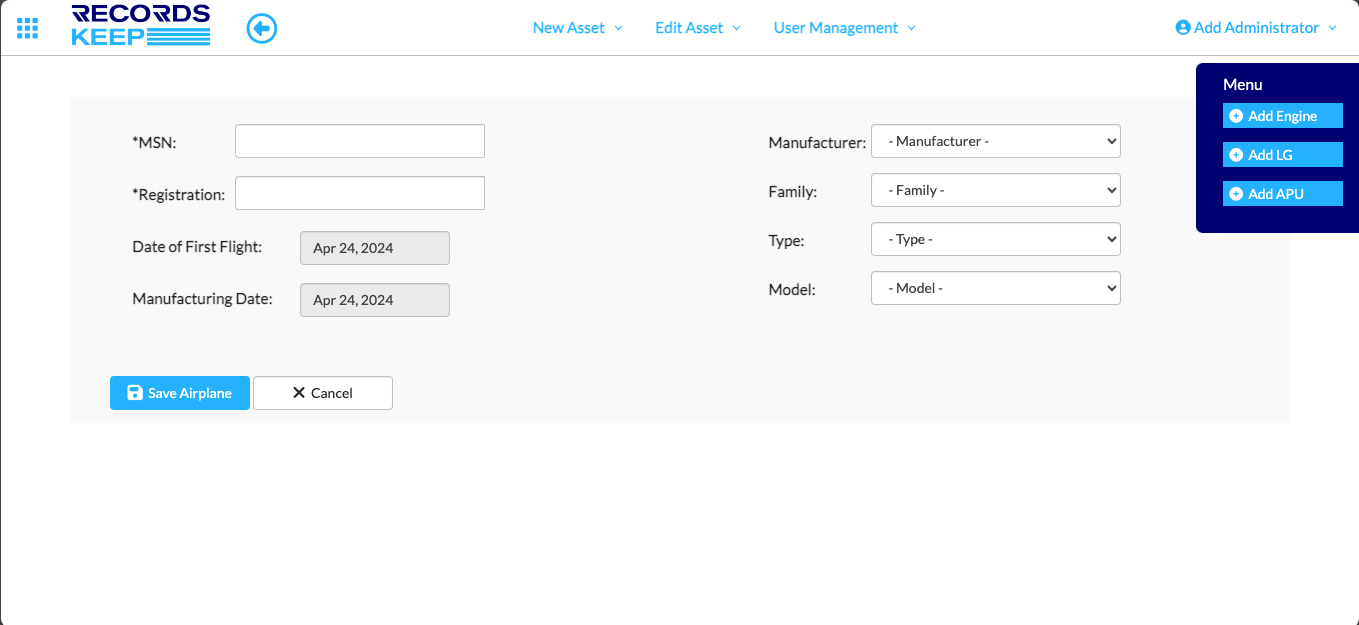The image size is (1359, 625).
Task: Click the plus icon beside Add APU
Action: tap(1236, 194)
